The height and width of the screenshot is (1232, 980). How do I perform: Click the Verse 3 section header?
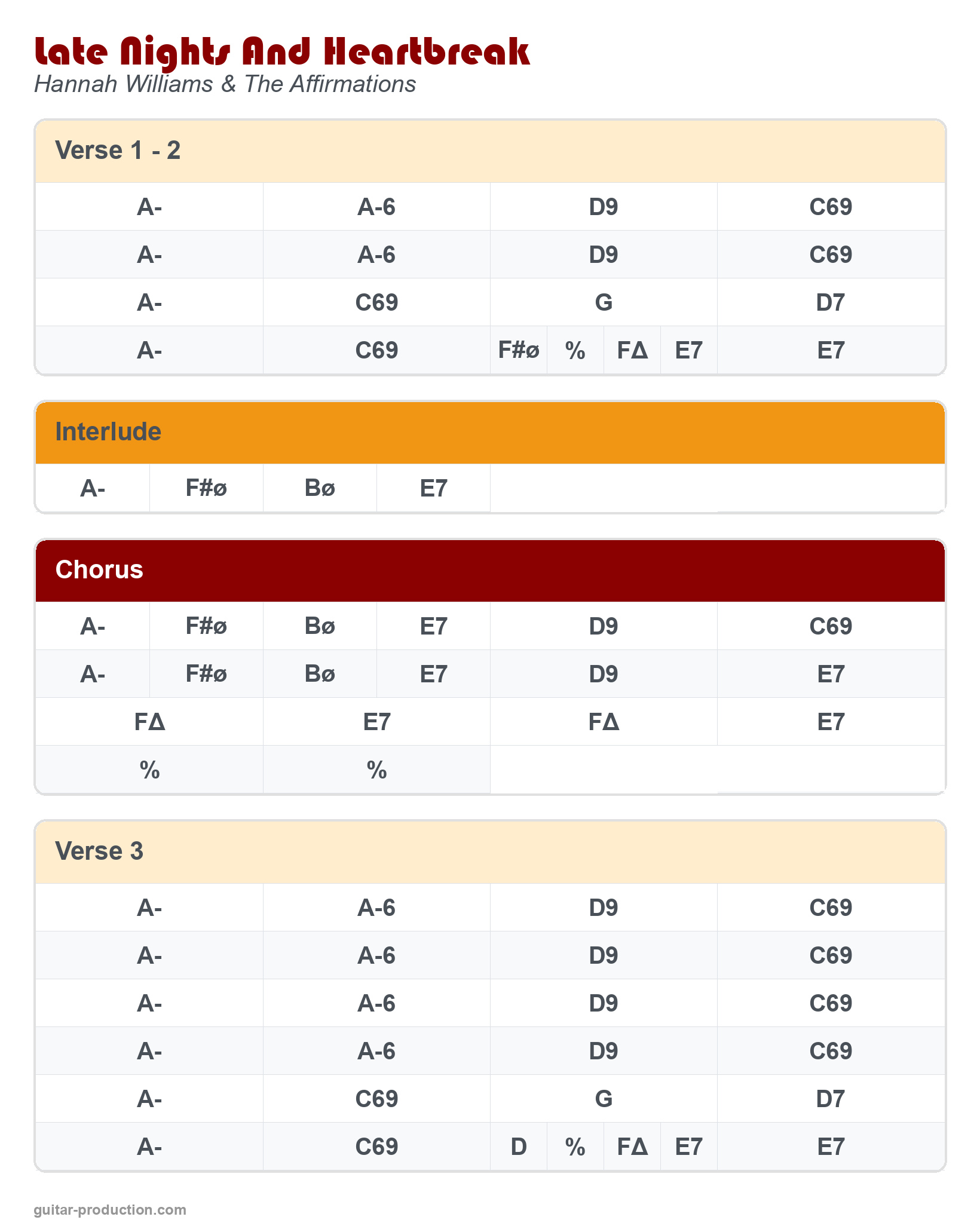point(99,851)
